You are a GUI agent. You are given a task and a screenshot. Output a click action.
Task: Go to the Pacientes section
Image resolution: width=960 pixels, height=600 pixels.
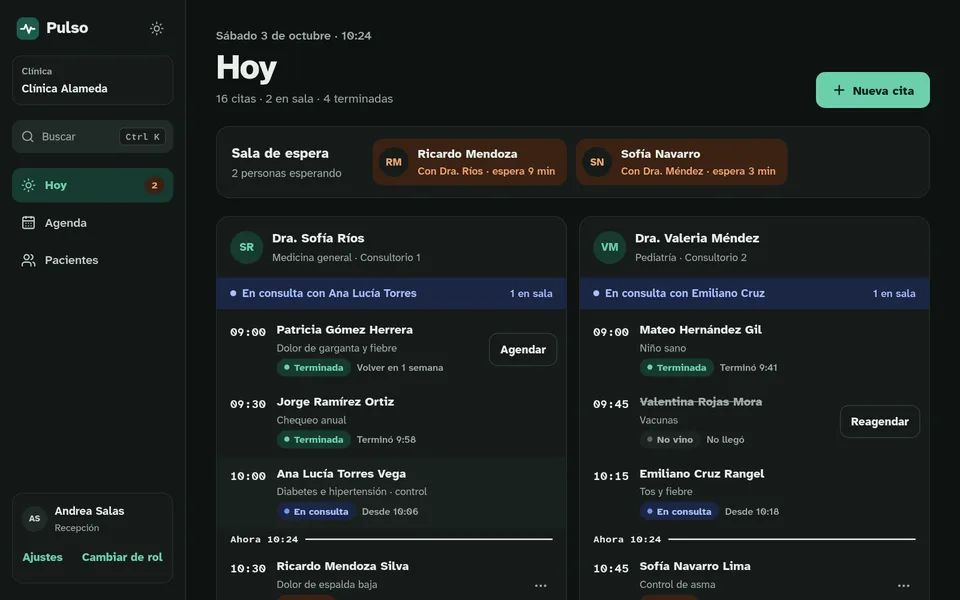click(x=92, y=260)
